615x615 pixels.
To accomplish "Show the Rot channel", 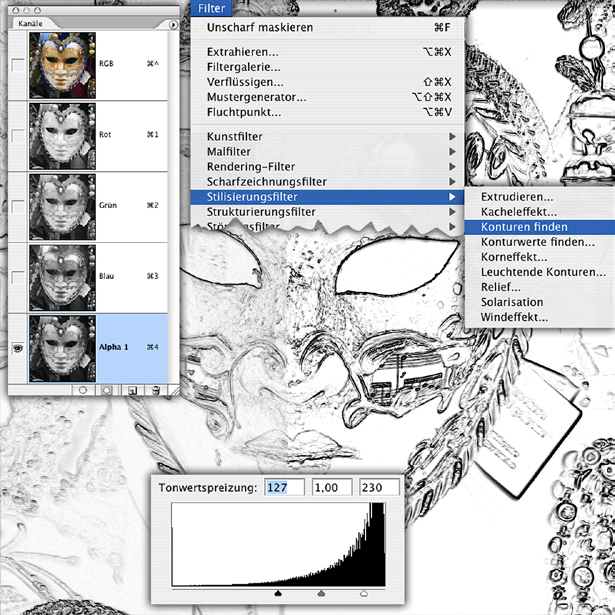I will click(x=18, y=136).
